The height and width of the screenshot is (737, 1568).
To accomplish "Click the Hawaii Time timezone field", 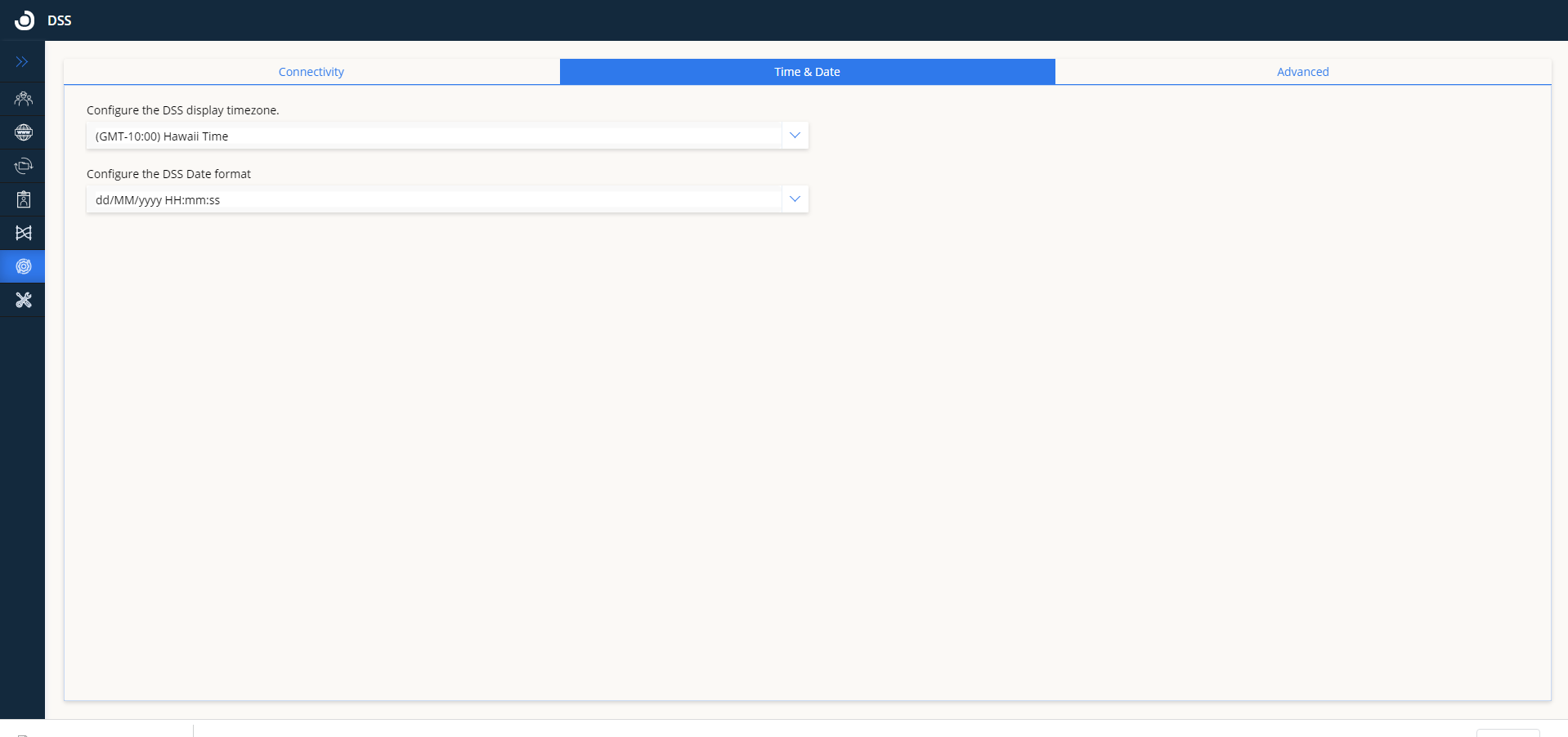I will (433, 136).
